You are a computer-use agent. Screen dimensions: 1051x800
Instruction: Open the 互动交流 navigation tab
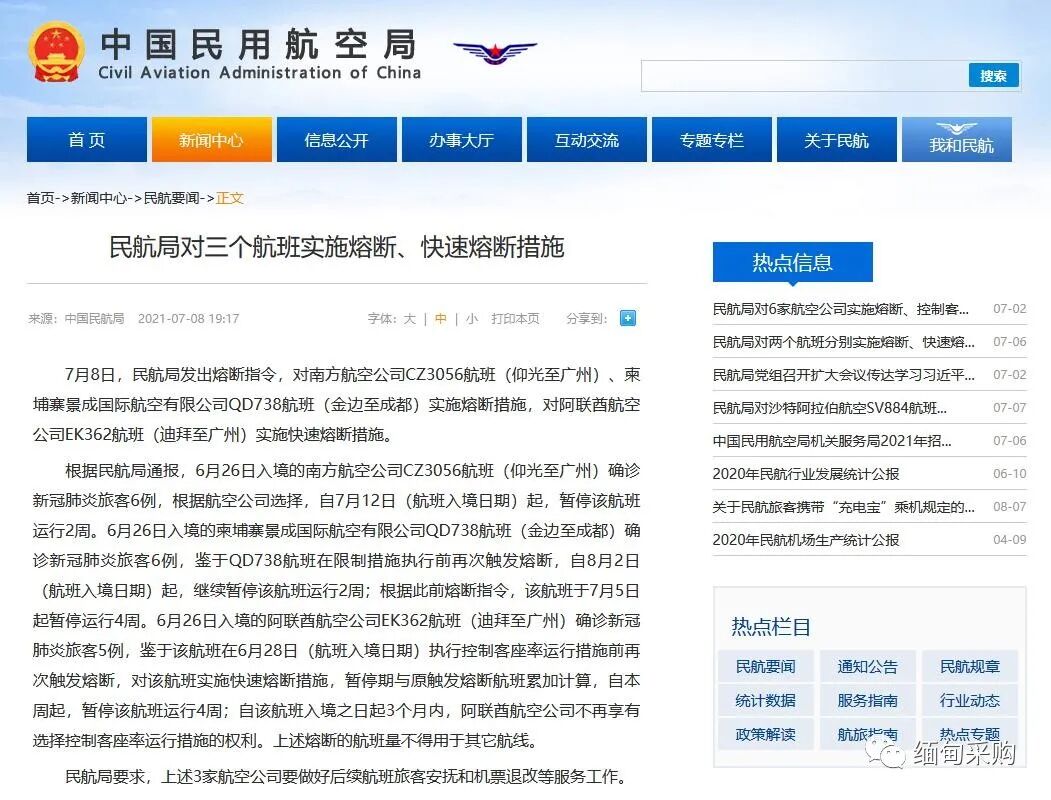coord(586,139)
